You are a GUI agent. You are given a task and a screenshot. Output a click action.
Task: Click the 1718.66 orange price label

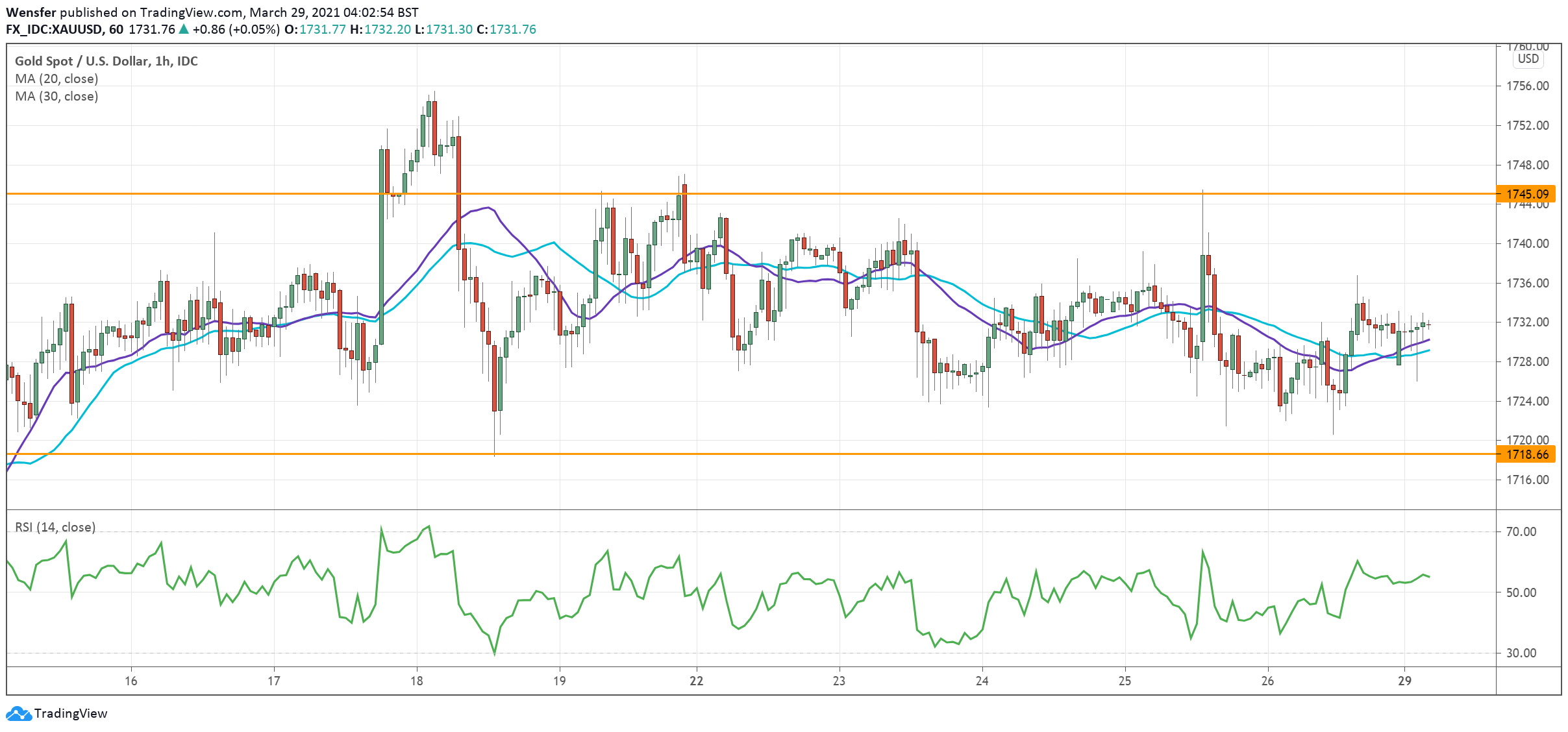point(1527,454)
